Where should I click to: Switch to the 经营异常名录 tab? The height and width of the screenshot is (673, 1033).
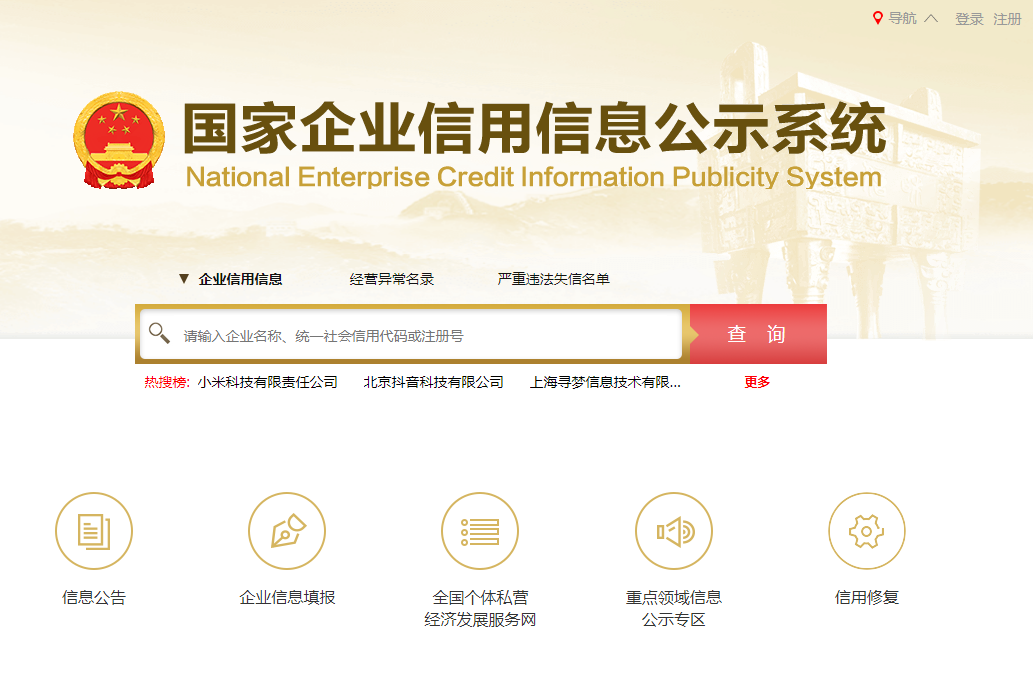pyautogui.click(x=392, y=279)
